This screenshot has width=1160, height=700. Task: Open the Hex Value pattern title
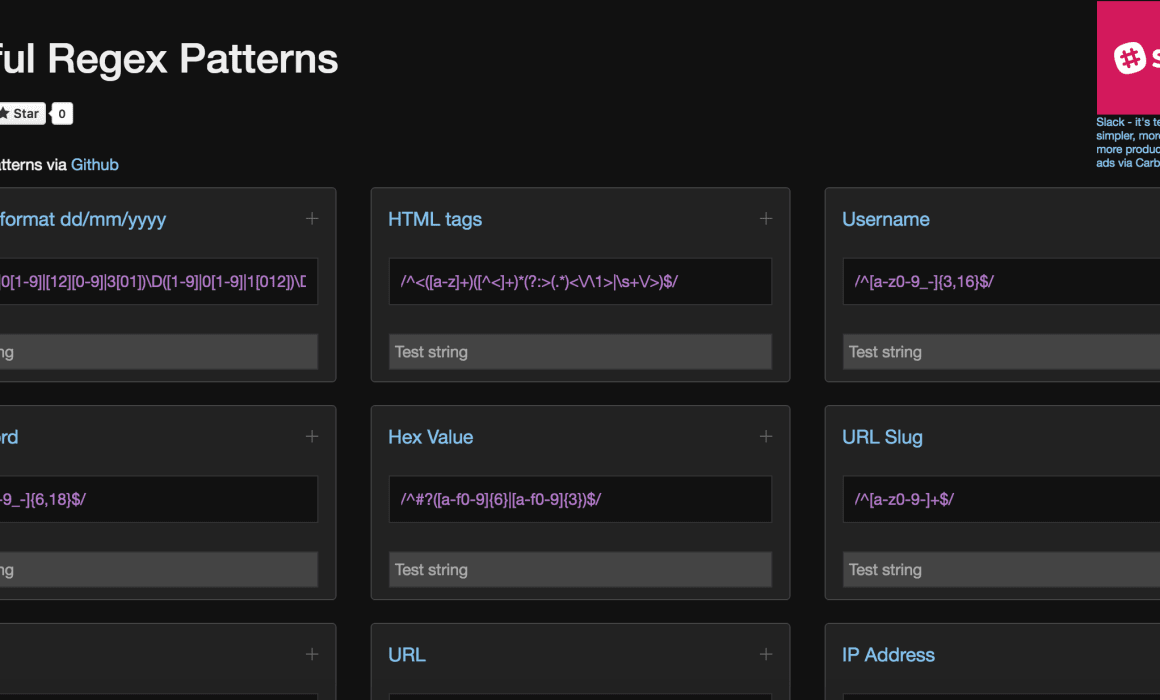coord(431,437)
